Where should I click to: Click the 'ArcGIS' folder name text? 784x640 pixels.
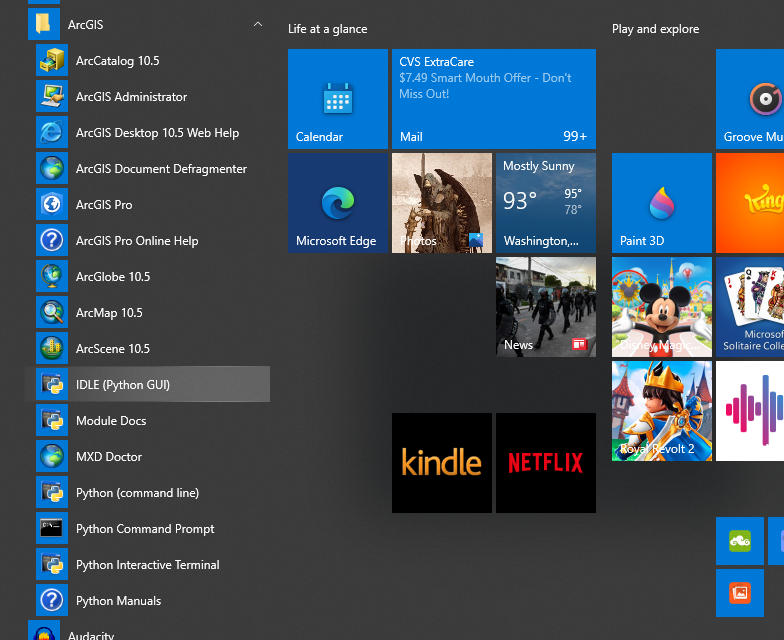86,24
